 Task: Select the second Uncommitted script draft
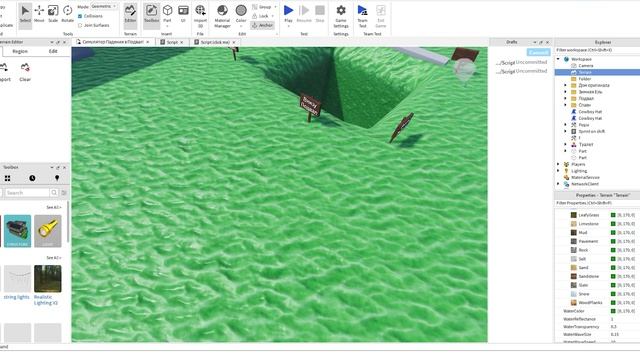click(x=521, y=71)
